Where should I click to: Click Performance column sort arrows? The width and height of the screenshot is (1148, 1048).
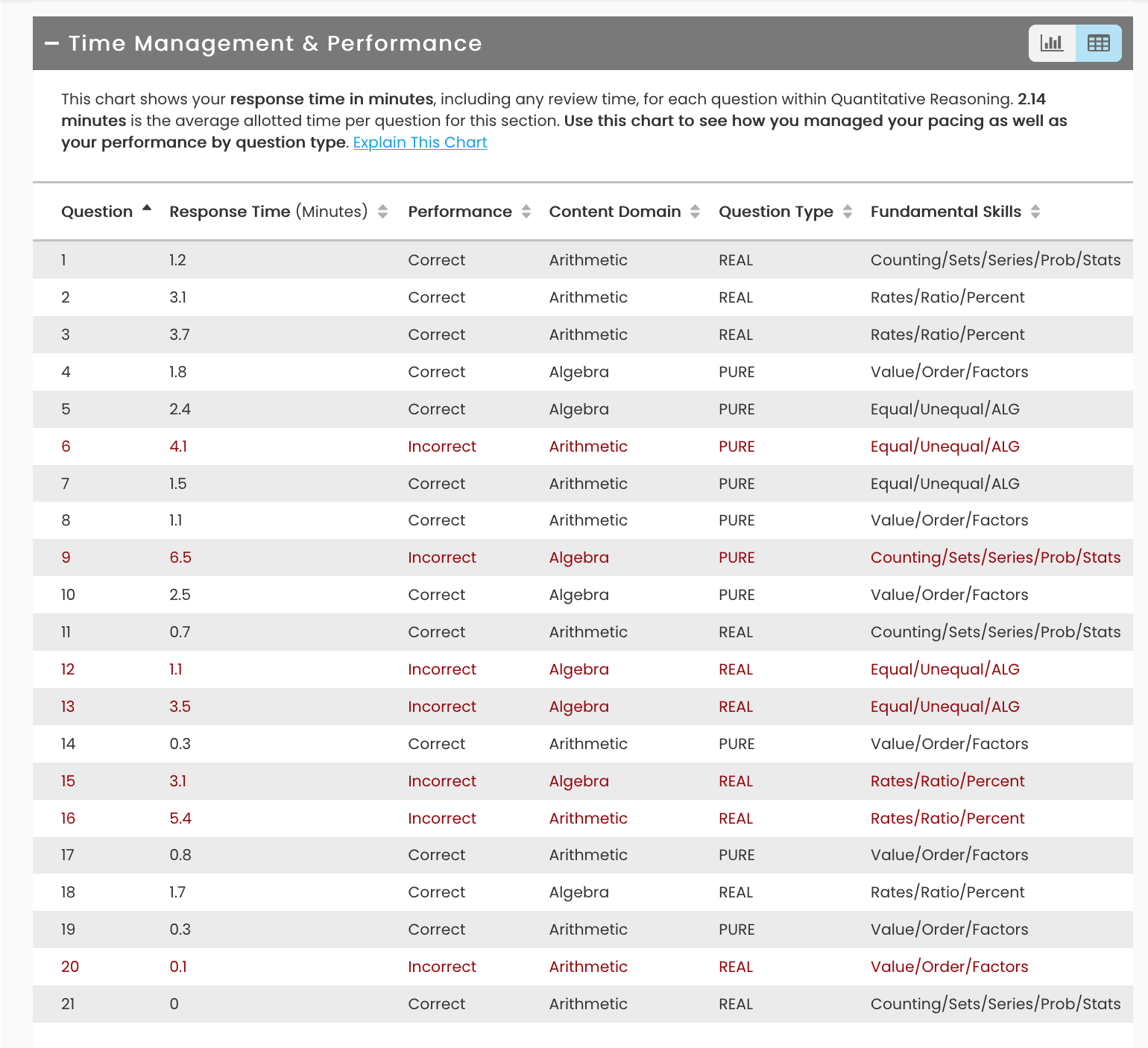526,212
